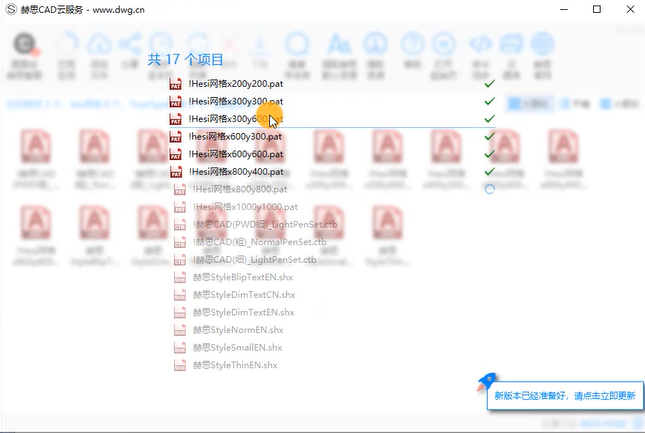Select the file 赫思StyleThinEN.shx

click(235, 365)
